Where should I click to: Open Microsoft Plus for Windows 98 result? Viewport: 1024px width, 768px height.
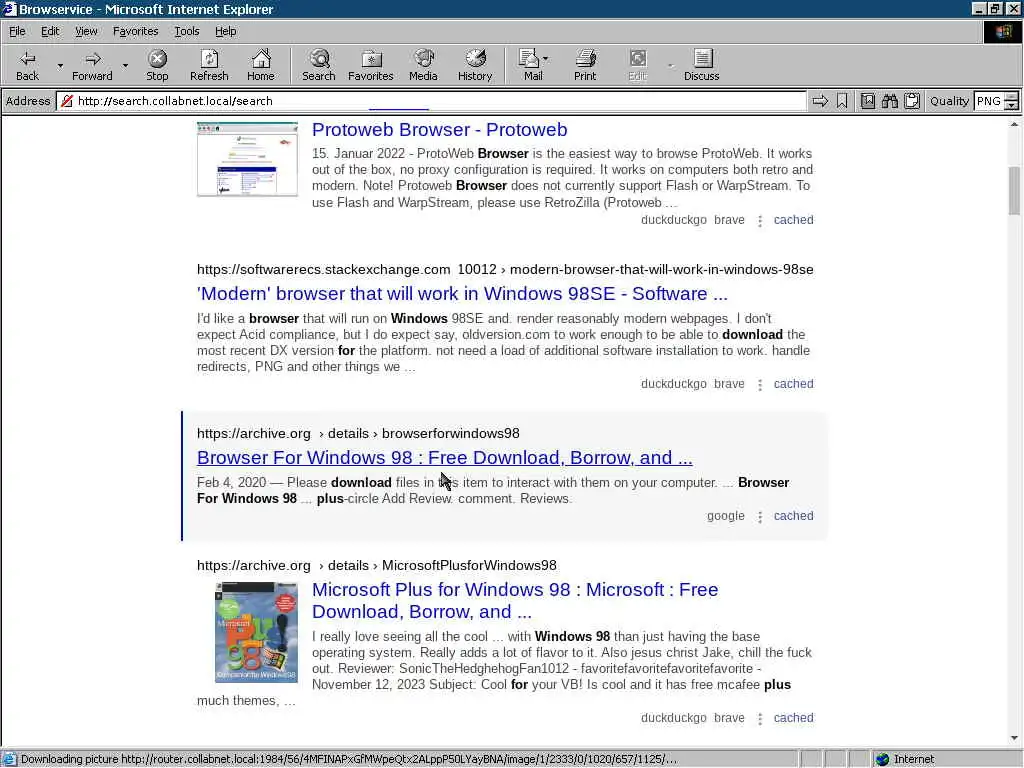click(515, 600)
